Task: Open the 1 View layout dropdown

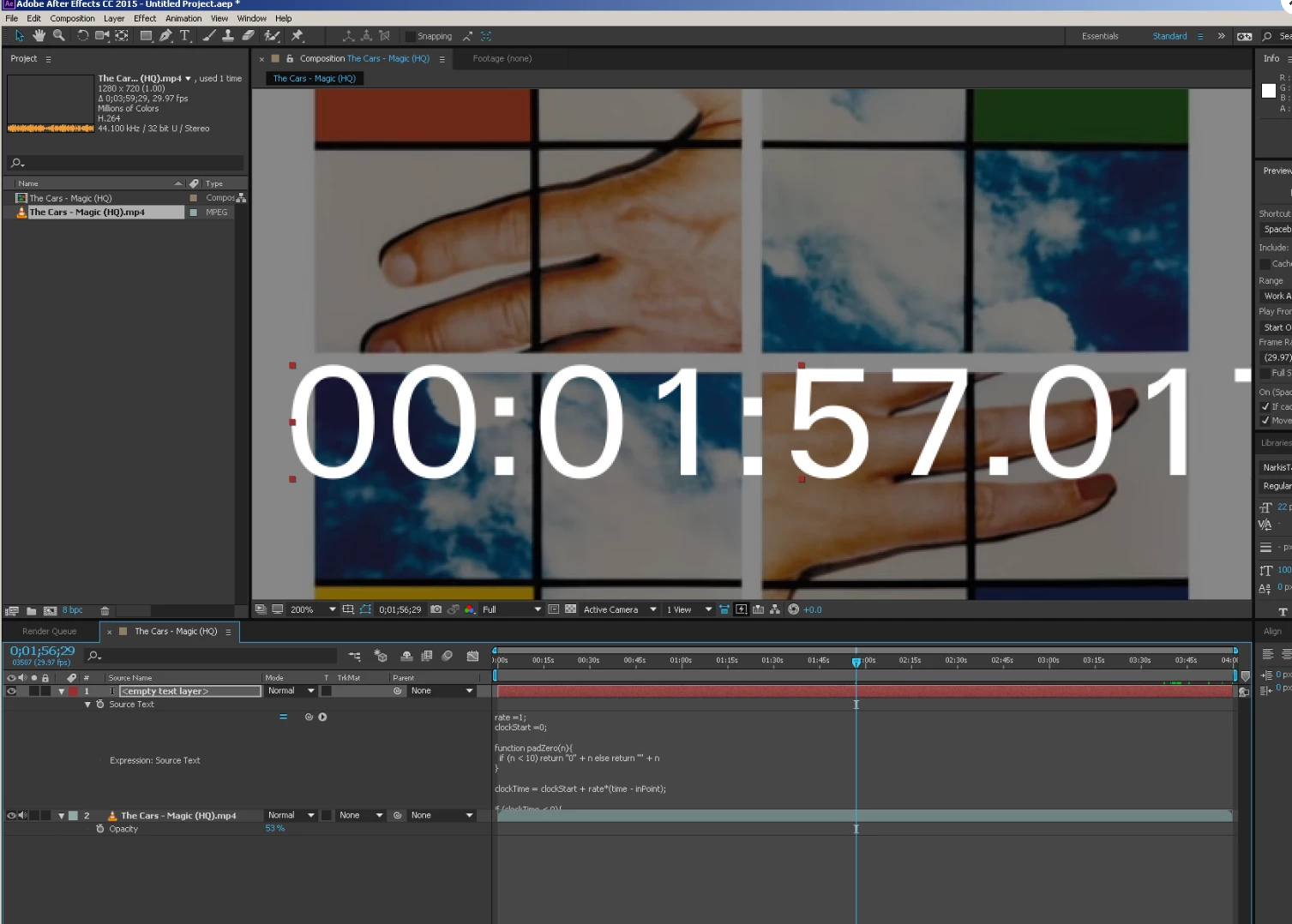Action: (x=689, y=609)
